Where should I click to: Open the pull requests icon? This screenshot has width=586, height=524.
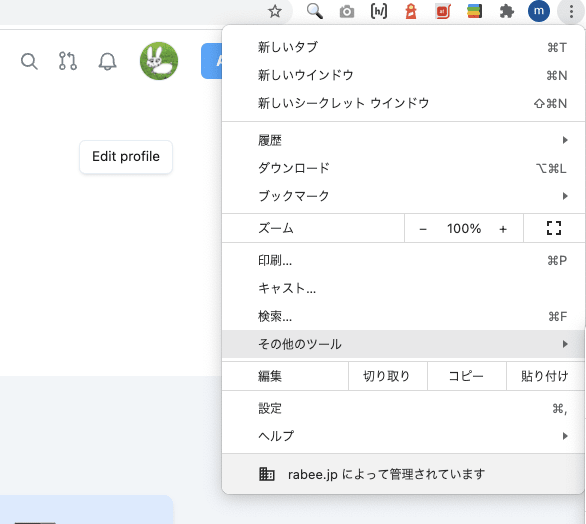pos(68,61)
